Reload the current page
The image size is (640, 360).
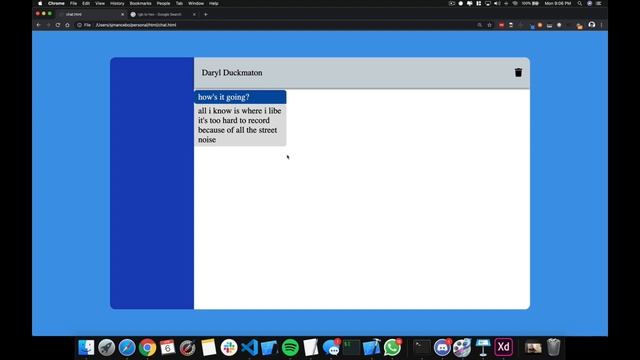pos(58,25)
